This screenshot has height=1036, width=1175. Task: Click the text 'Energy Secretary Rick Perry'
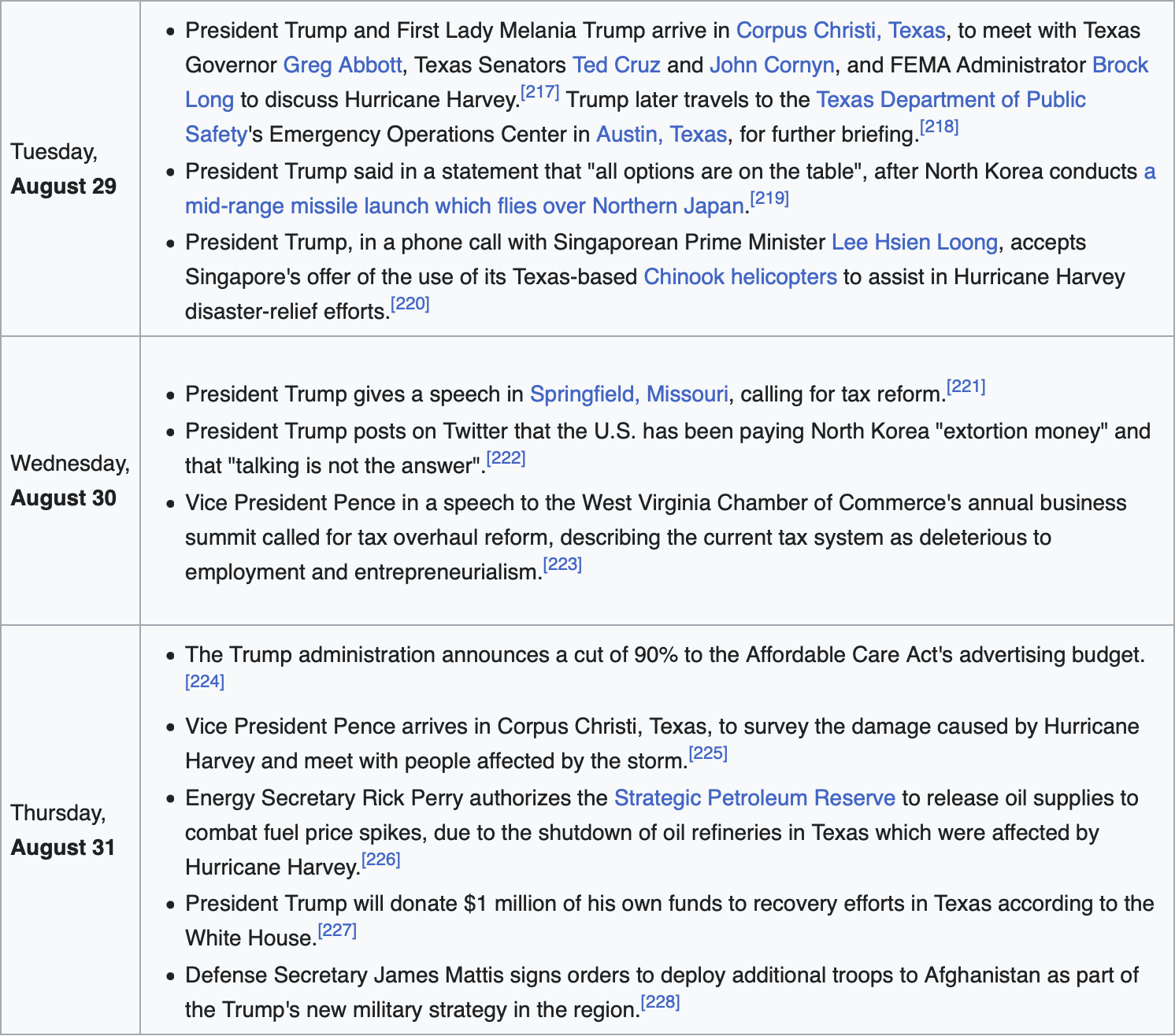(x=324, y=798)
